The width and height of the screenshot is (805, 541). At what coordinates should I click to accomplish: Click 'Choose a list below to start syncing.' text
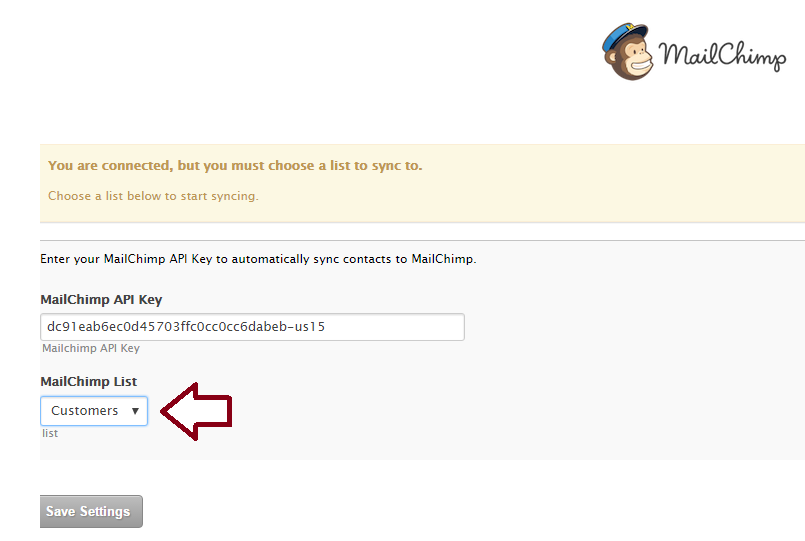[153, 196]
